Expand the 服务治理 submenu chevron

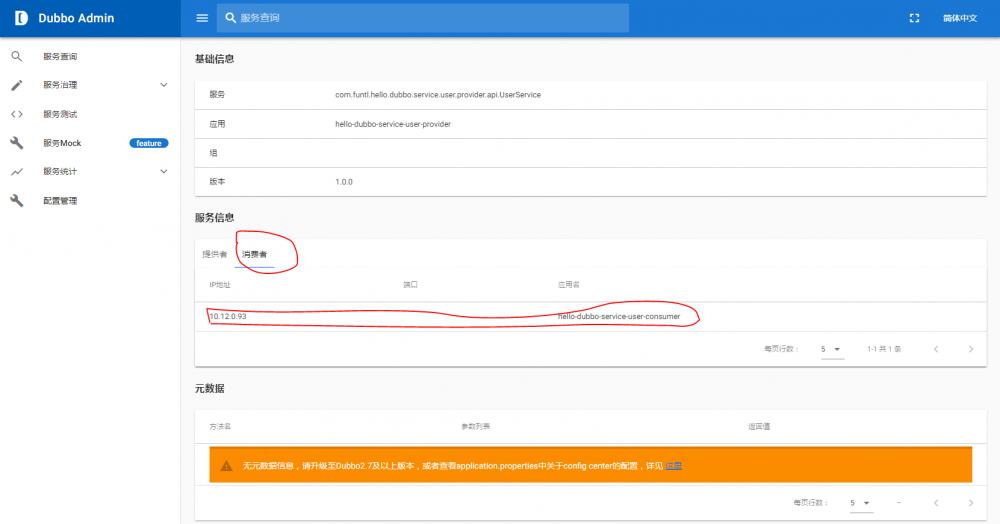pos(163,85)
